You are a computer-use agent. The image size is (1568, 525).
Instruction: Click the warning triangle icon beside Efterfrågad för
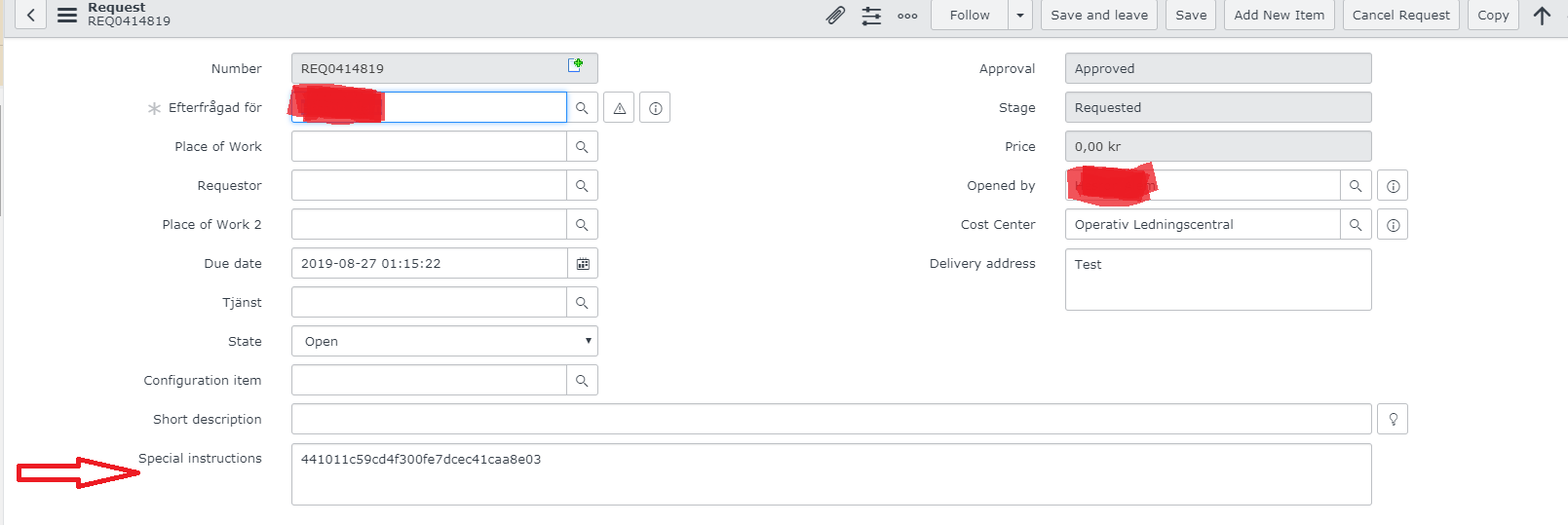click(x=619, y=107)
